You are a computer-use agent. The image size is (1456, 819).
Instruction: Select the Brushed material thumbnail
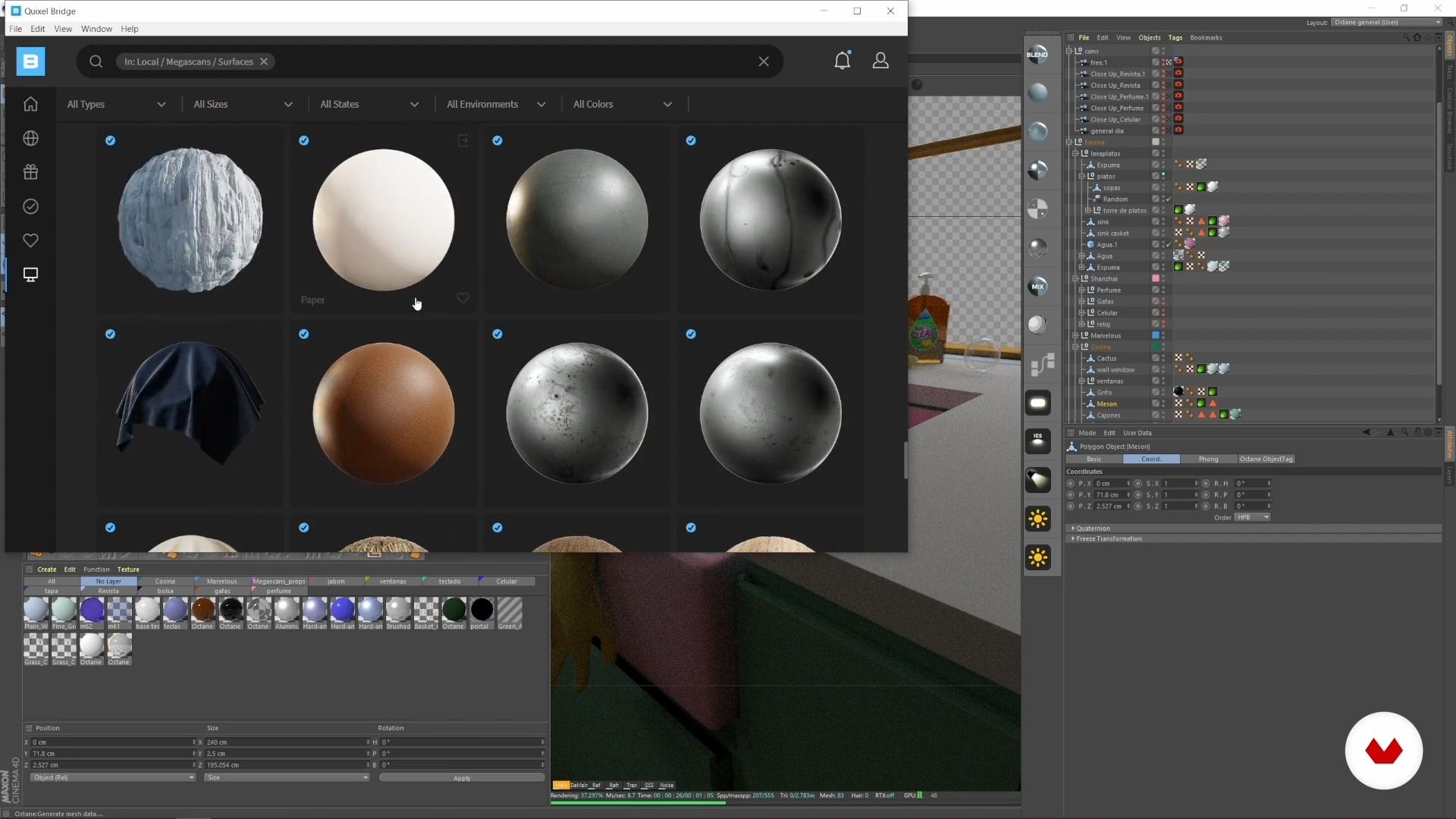click(x=398, y=613)
